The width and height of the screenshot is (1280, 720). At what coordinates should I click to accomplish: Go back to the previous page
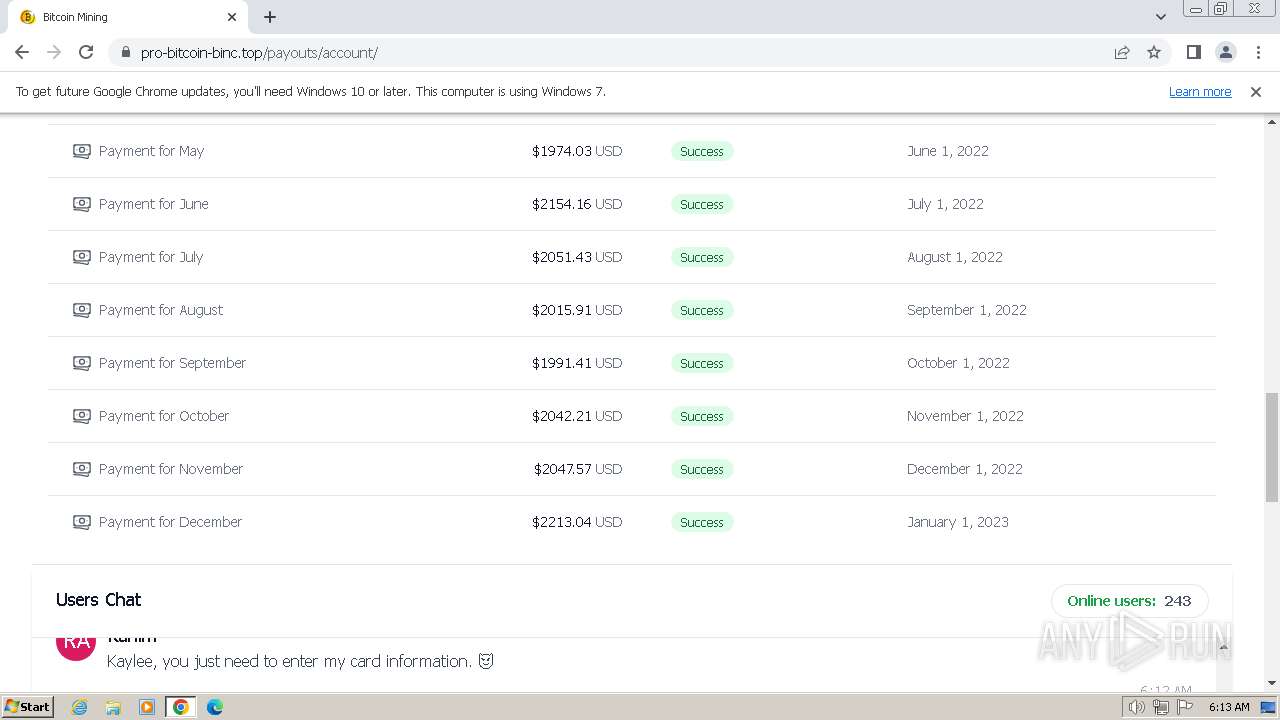(22, 52)
